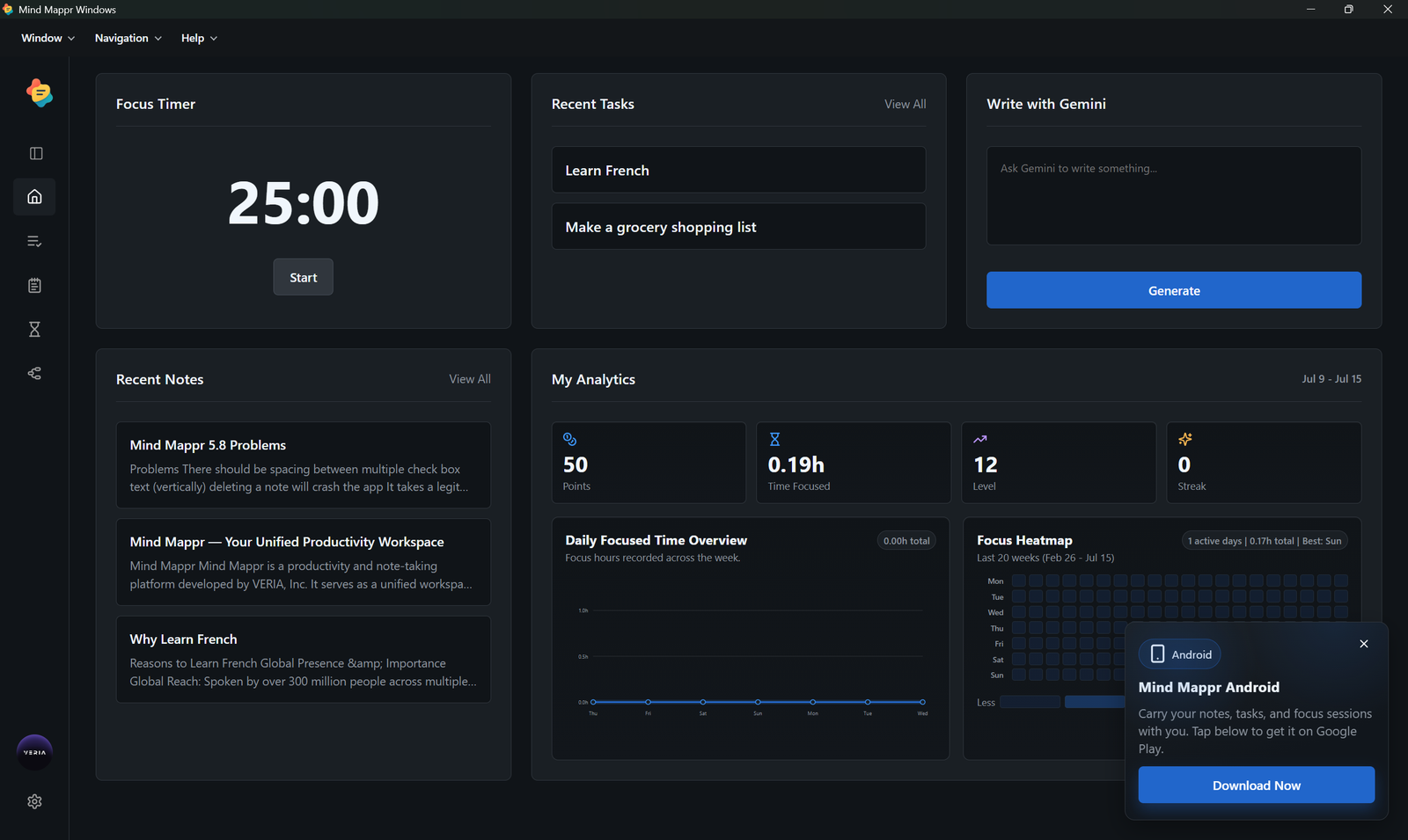Open the mind map graph sidebar icon
Screen dimensions: 1408x840
(34, 373)
